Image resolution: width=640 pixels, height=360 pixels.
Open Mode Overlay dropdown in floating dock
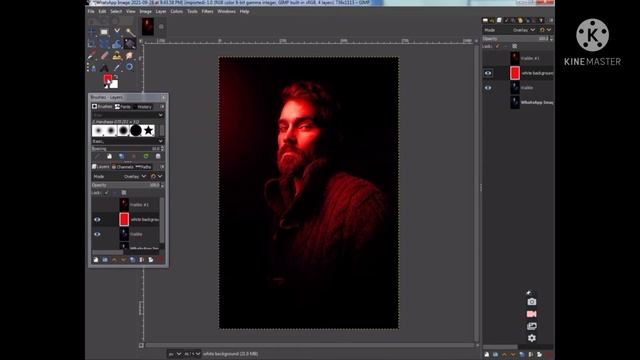tap(135, 176)
